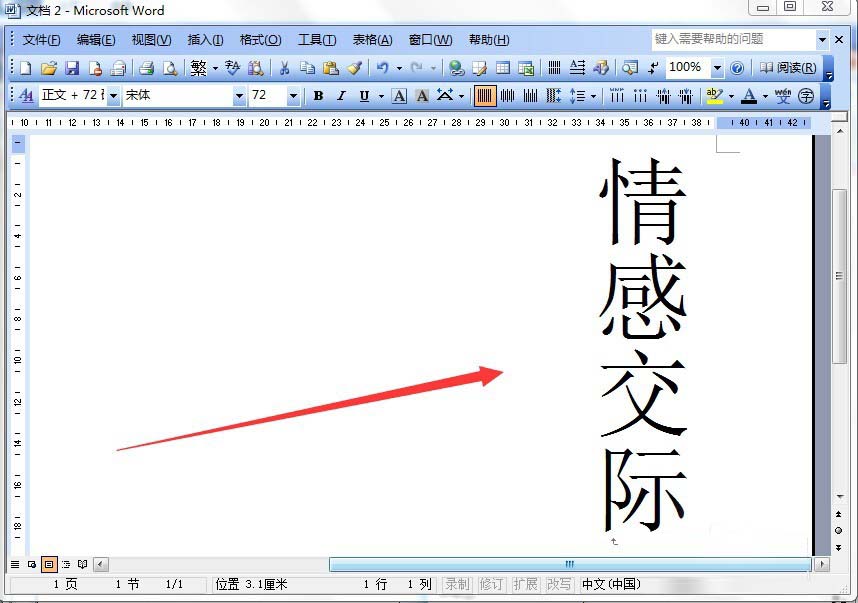Open Tables and Borders pencil icon
858x603 pixels.
(x=479, y=68)
